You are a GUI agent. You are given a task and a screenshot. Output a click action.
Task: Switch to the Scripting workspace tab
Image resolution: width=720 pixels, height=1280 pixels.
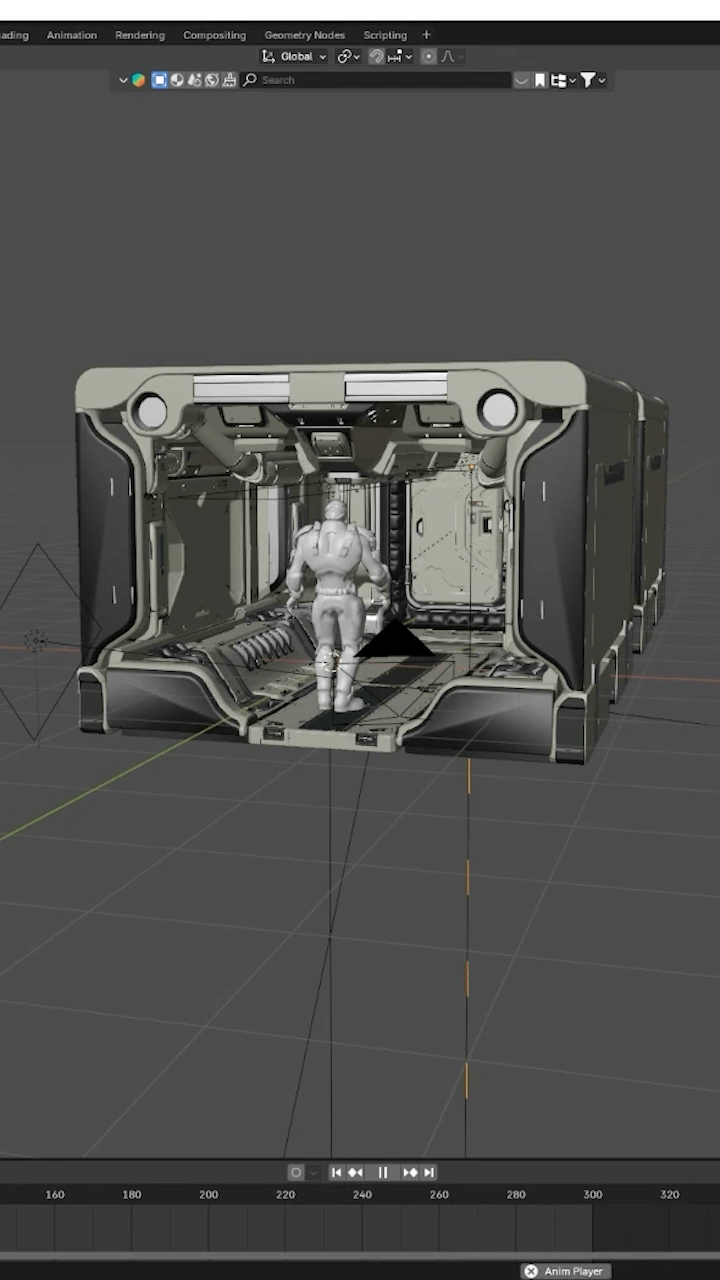click(385, 35)
